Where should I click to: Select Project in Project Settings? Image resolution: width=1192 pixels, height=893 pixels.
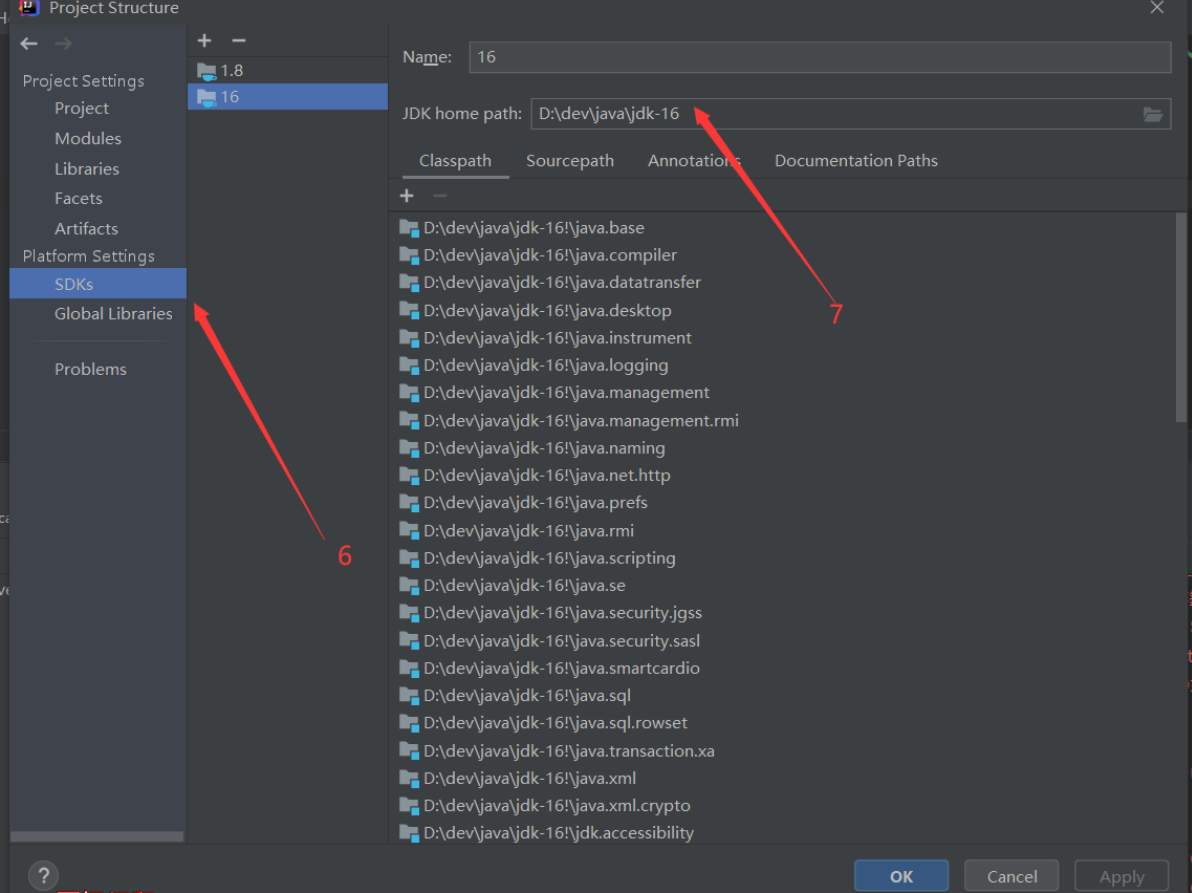[x=81, y=109]
